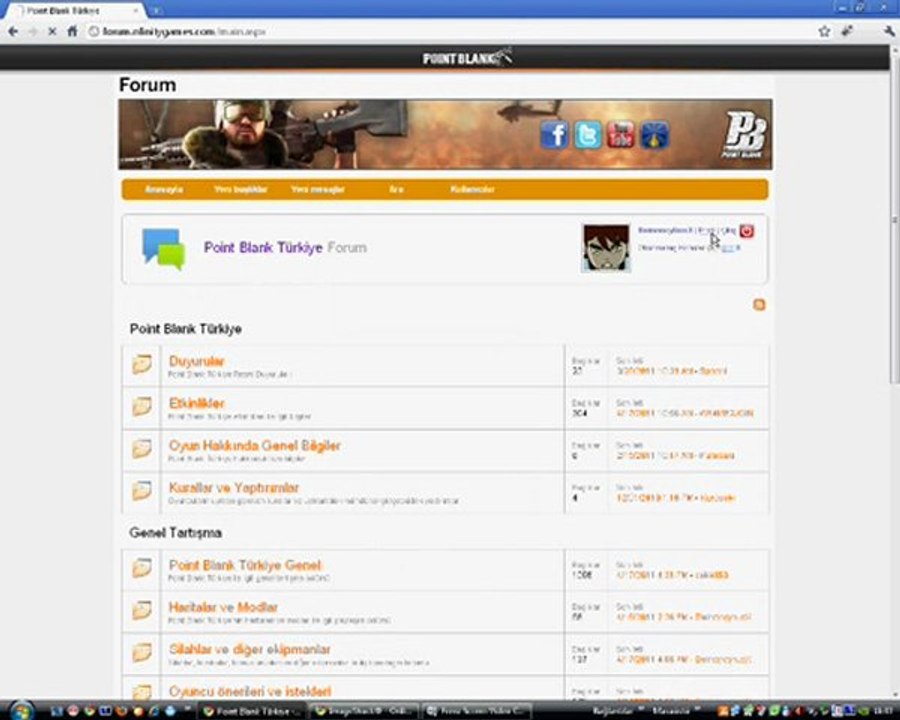Image resolution: width=900 pixels, height=720 pixels.
Task: Open Haritalar ve Modlar forum
Action: (x=223, y=607)
